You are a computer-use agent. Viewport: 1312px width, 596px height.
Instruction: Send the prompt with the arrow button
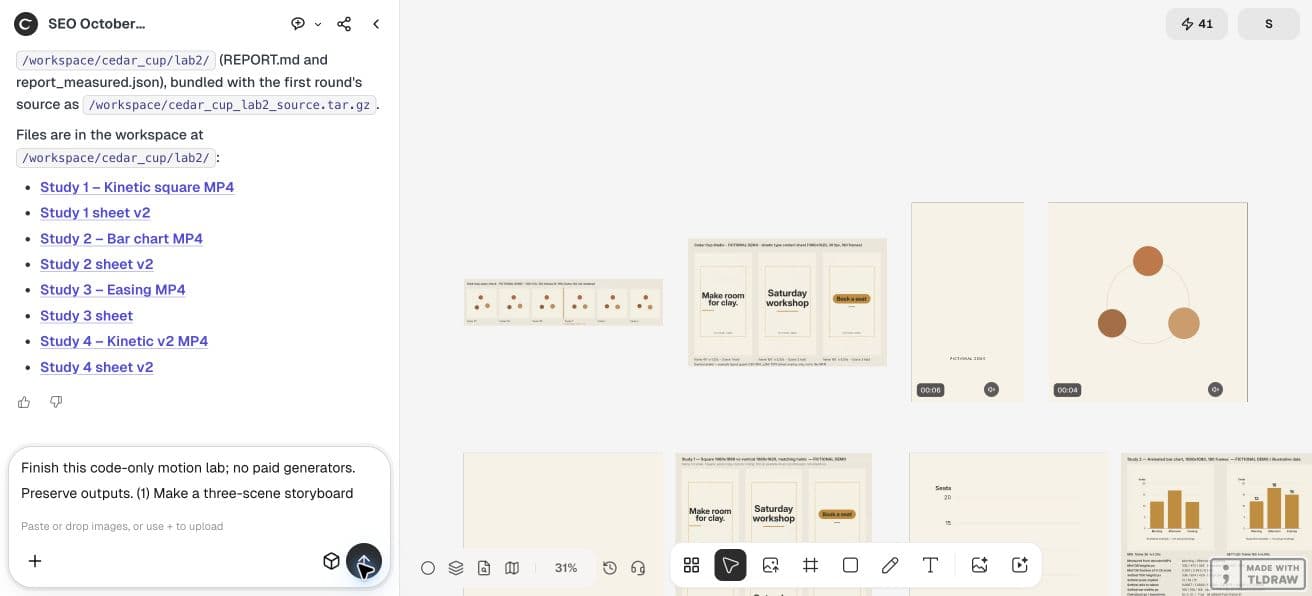(x=364, y=561)
